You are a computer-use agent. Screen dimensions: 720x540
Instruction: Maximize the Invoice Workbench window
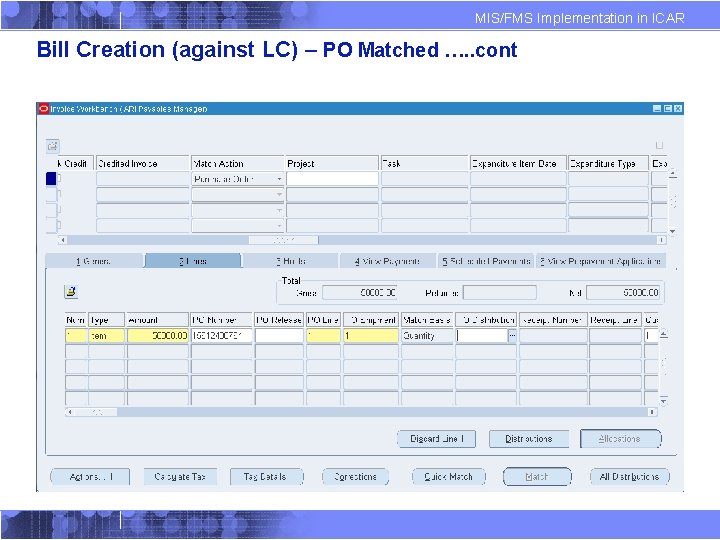[x=668, y=108]
